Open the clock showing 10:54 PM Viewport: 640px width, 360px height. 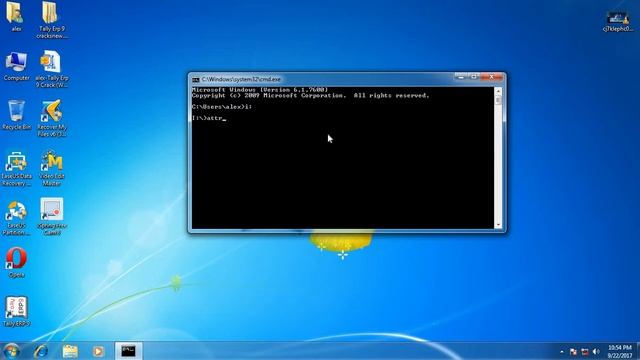[x=620, y=351]
